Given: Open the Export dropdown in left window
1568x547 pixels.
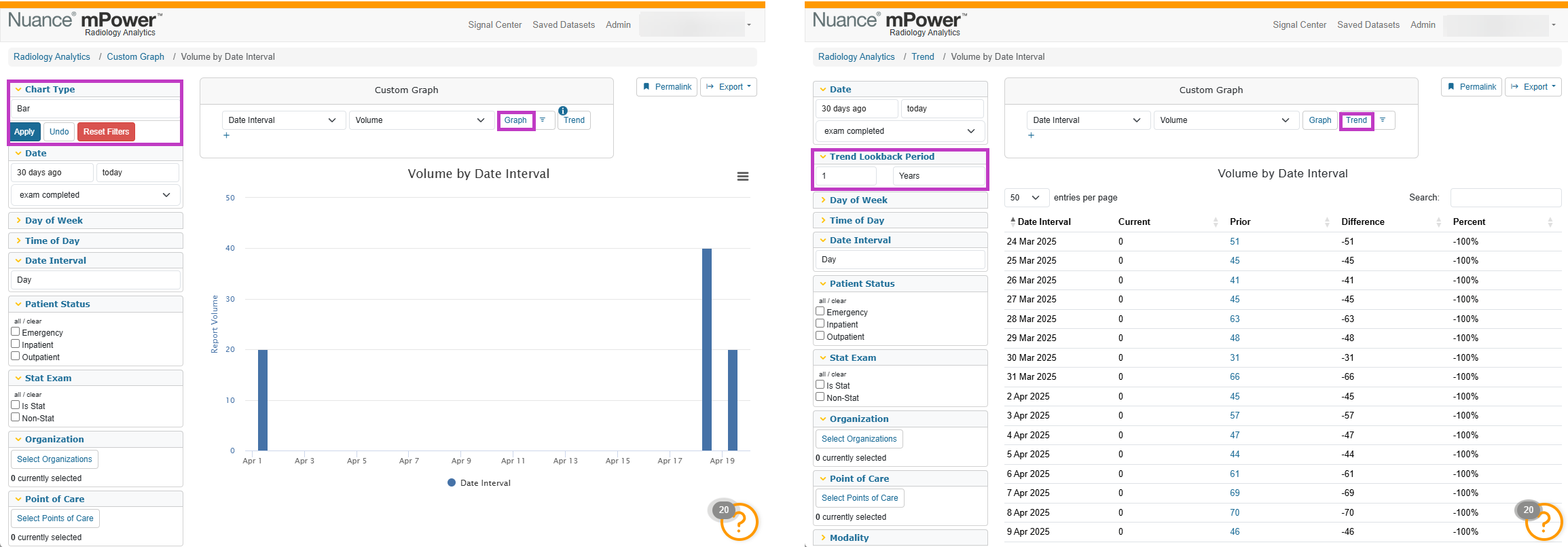Looking at the screenshot, I should pyautogui.click(x=729, y=87).
